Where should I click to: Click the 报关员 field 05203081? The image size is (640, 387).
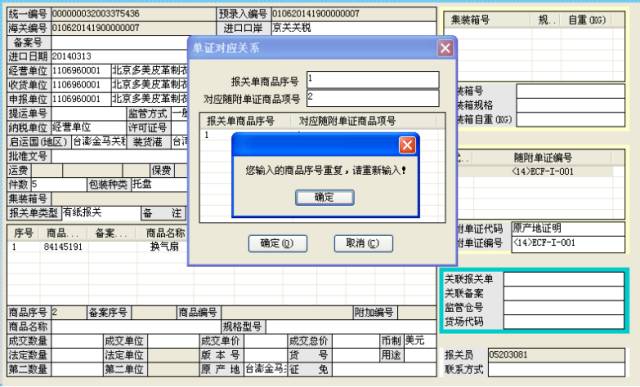point(556,355)
